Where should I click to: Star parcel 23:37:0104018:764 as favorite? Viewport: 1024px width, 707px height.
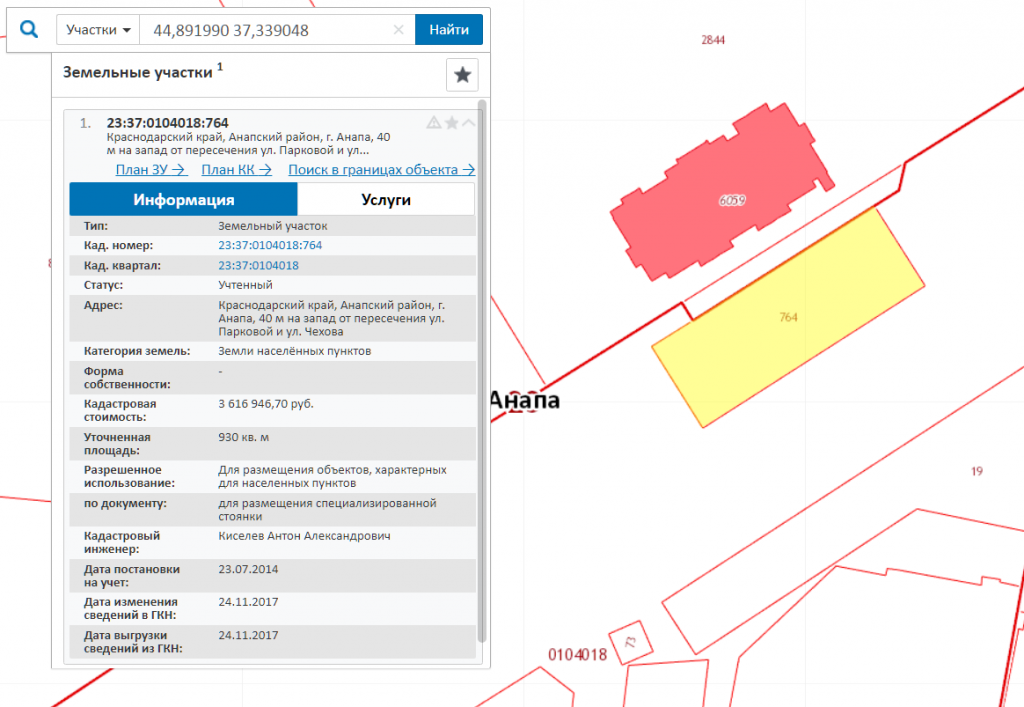451,123
